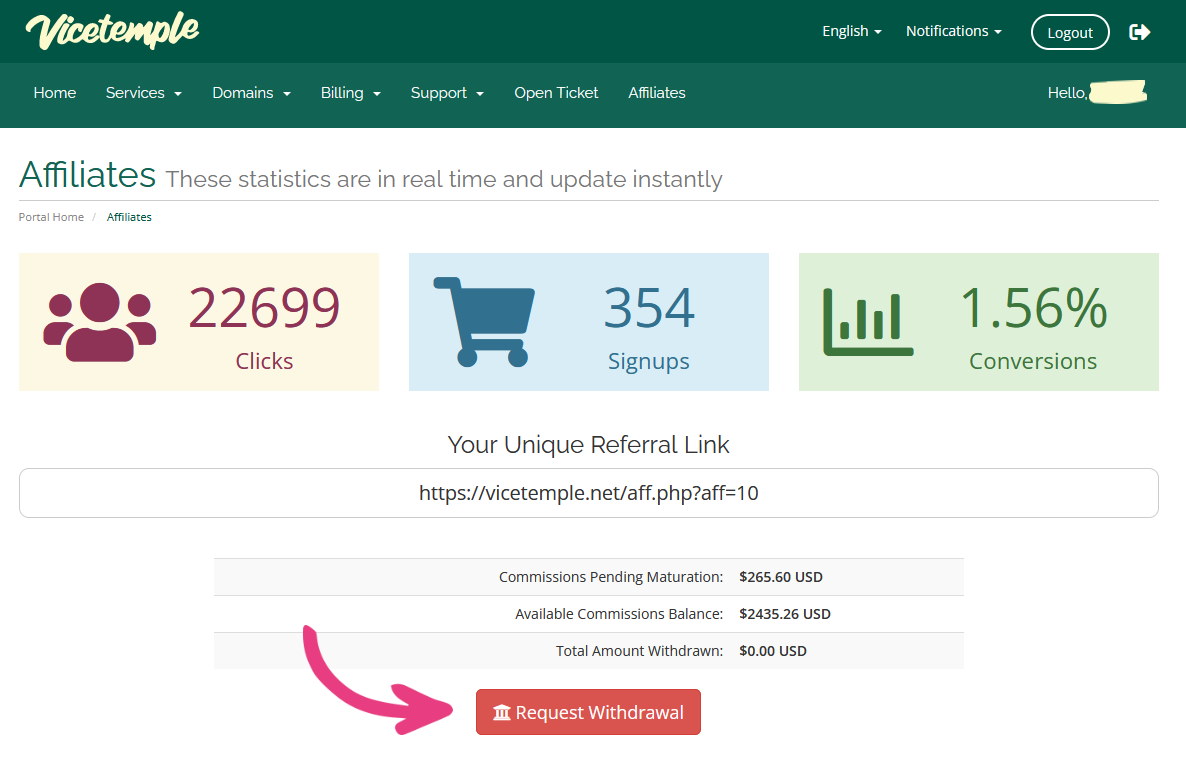Expand the Domains menu

point(251,93)
